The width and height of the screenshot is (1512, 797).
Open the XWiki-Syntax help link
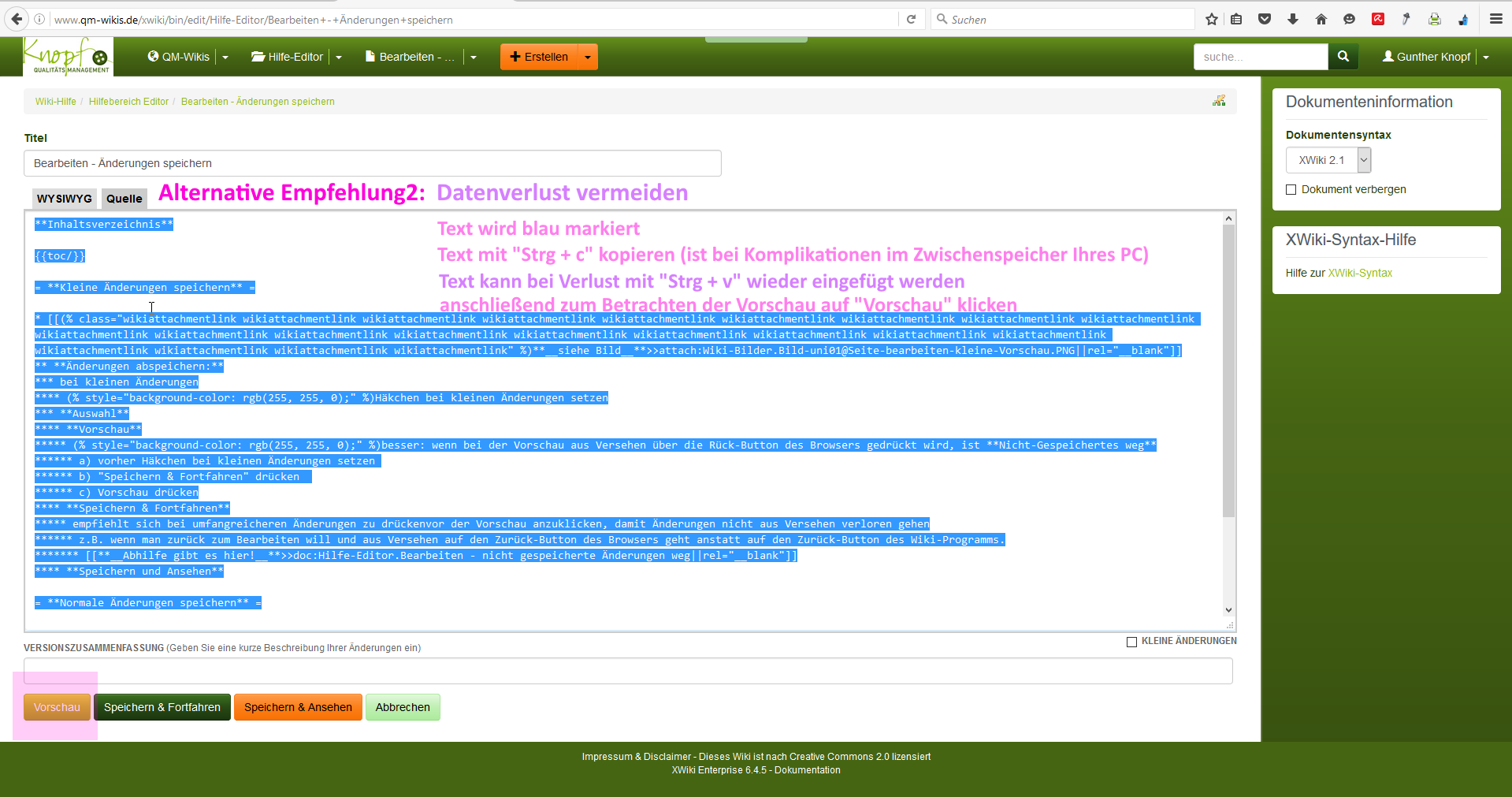click(1360, 273)
